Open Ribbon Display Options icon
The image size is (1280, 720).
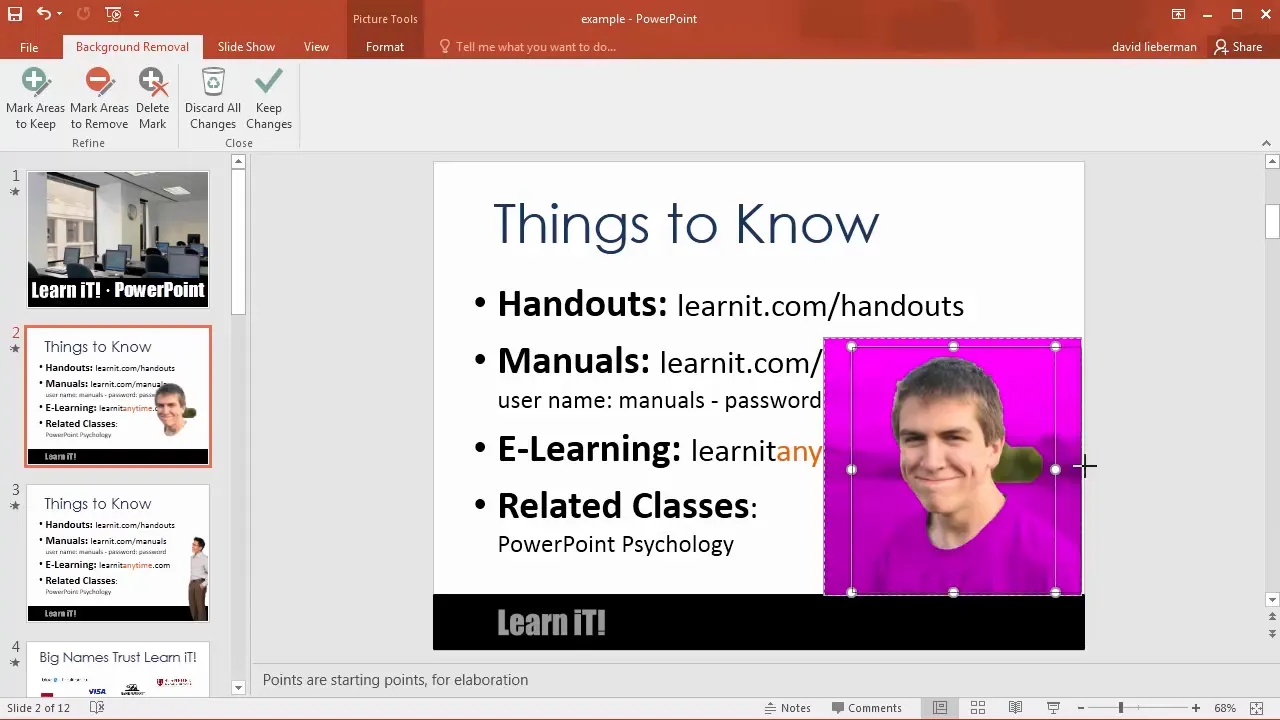click(1179, 14)
